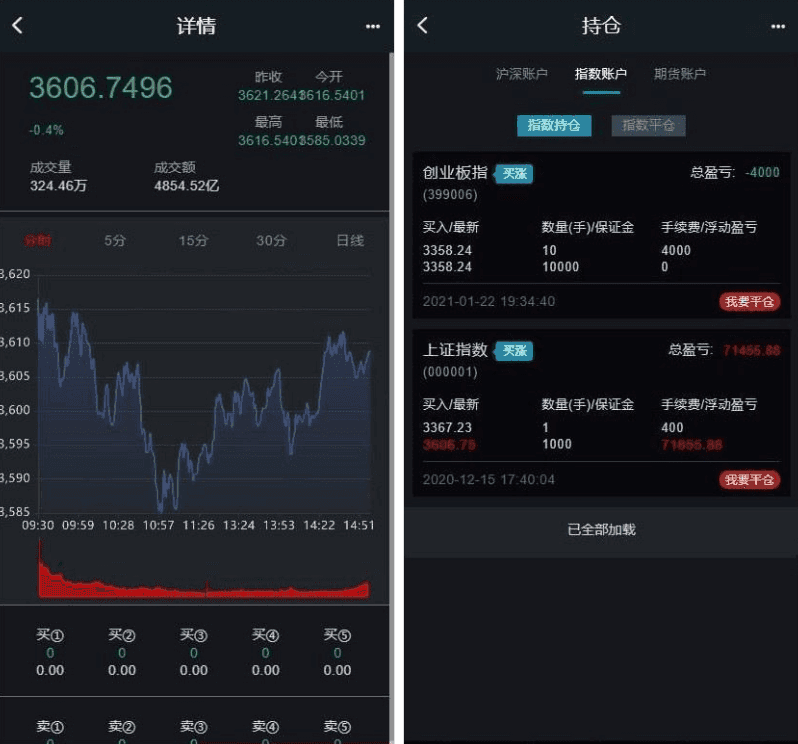Toggle to 指数持仓 list
Screen dimensions: 798x744
point(553,126)
